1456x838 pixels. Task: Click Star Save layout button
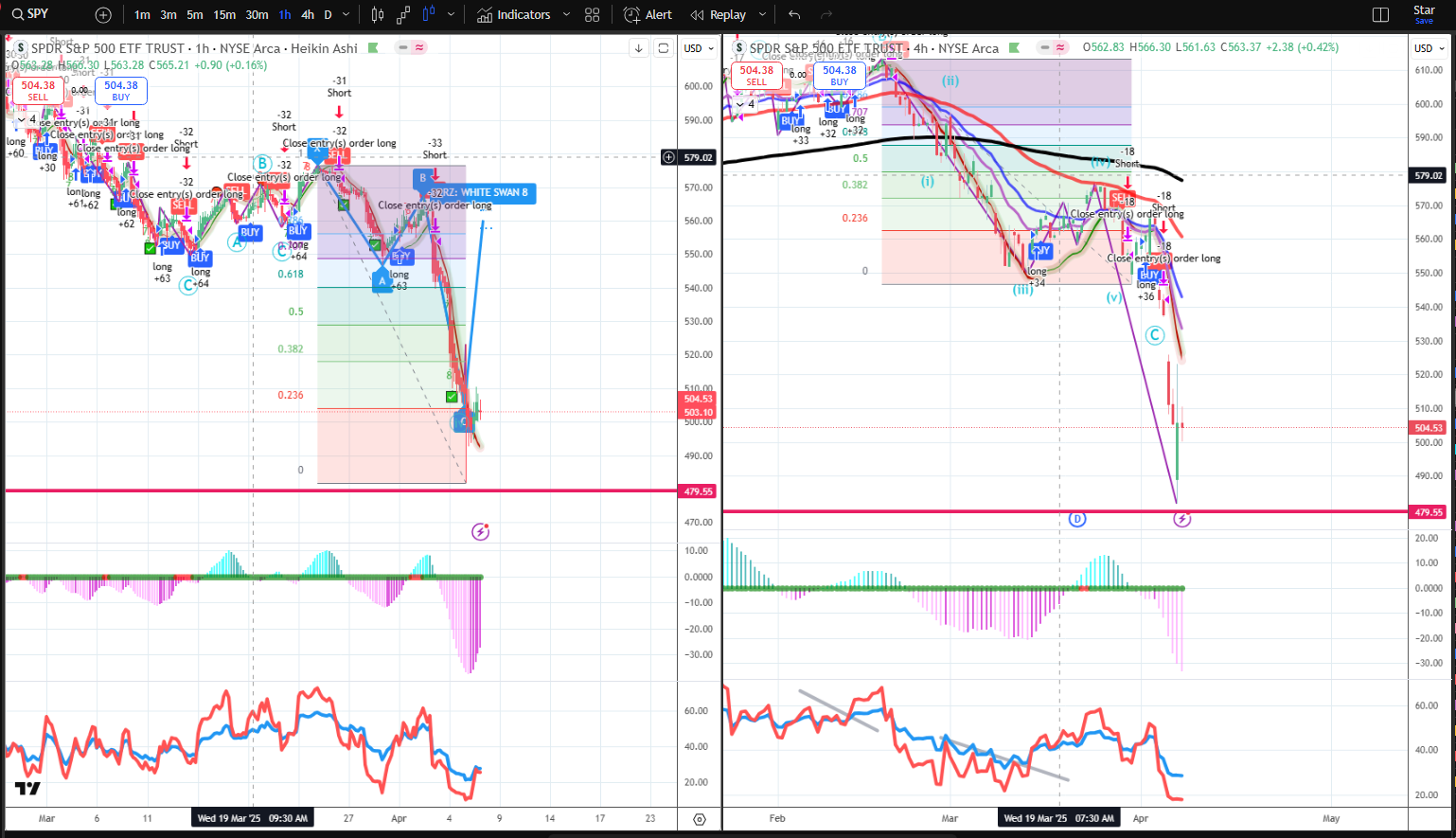point(1424,14)
